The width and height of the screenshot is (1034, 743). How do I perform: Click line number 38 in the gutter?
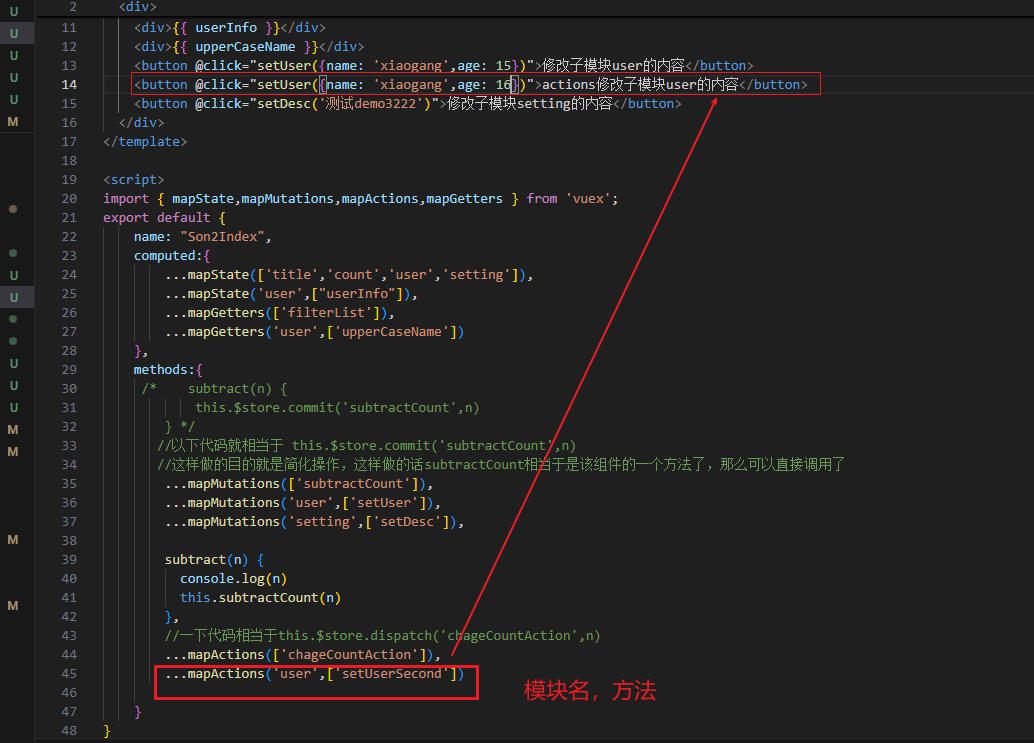pyautogui.click(x=69, y=541)
